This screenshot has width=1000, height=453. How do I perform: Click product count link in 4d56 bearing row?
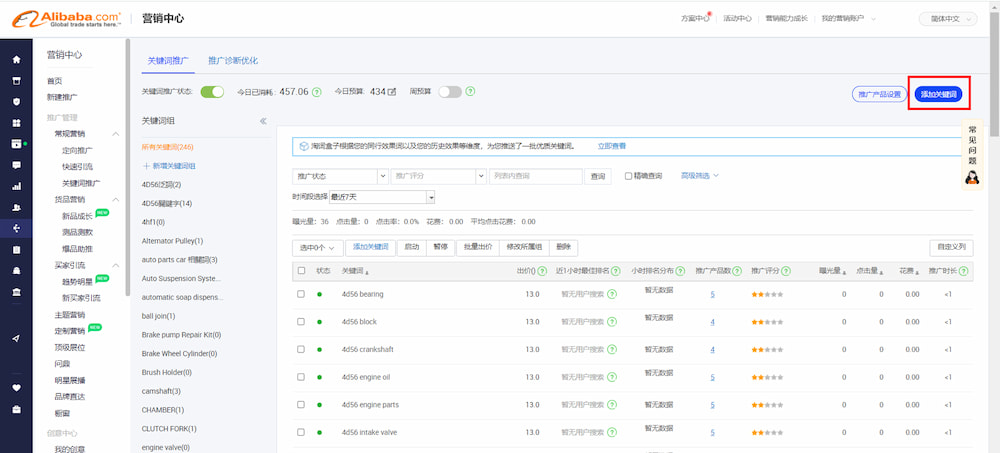click(x=712, y=295)
